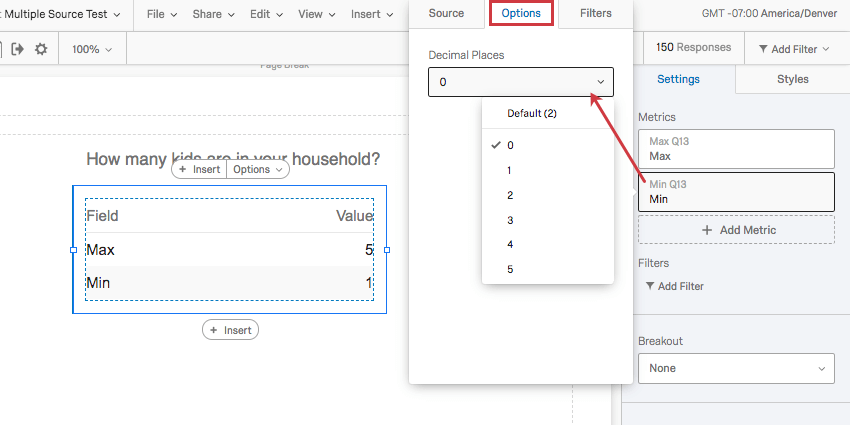This screenshot has width=850, height=425.
Task: Click the plus Insert button above the table
Action: click(x=199, y=169)
